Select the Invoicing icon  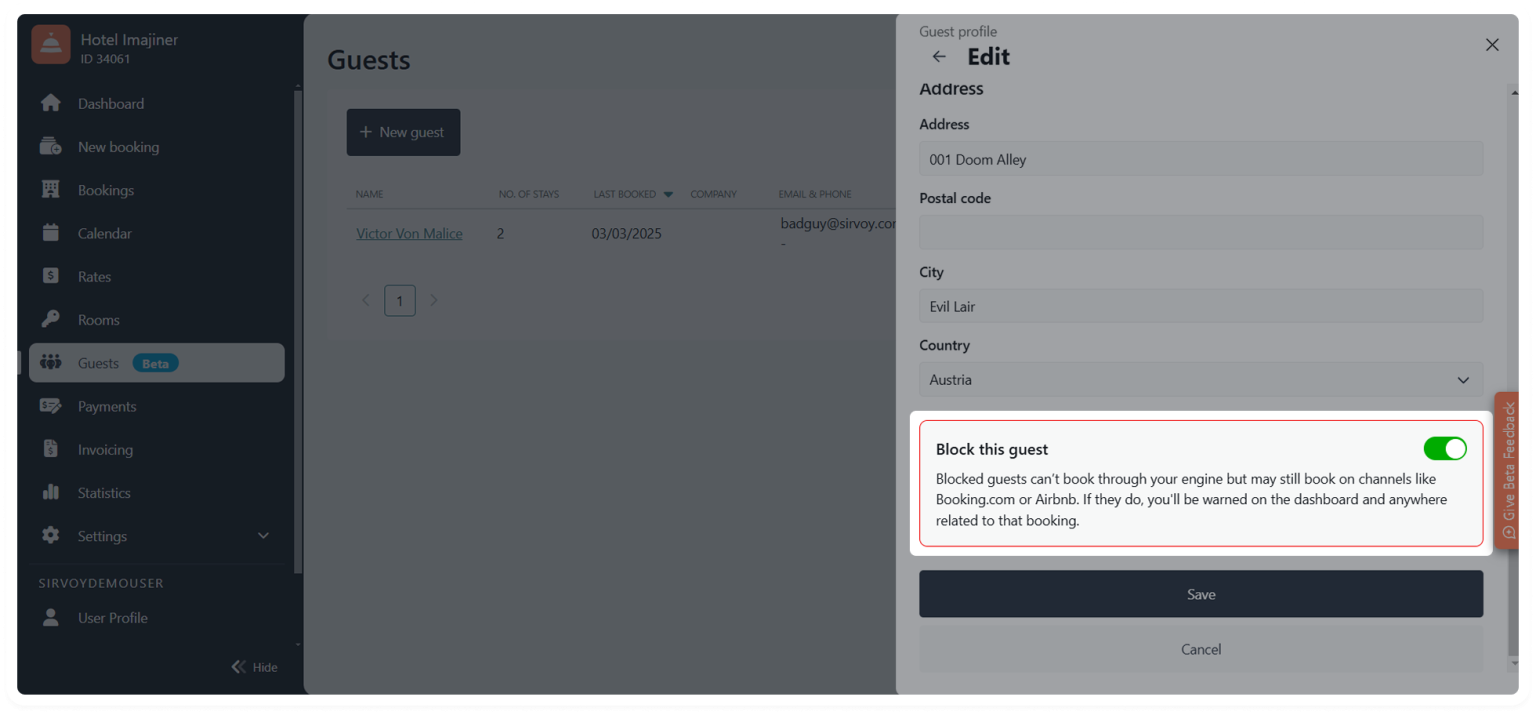pyautogui.click(x=50, y=449)
